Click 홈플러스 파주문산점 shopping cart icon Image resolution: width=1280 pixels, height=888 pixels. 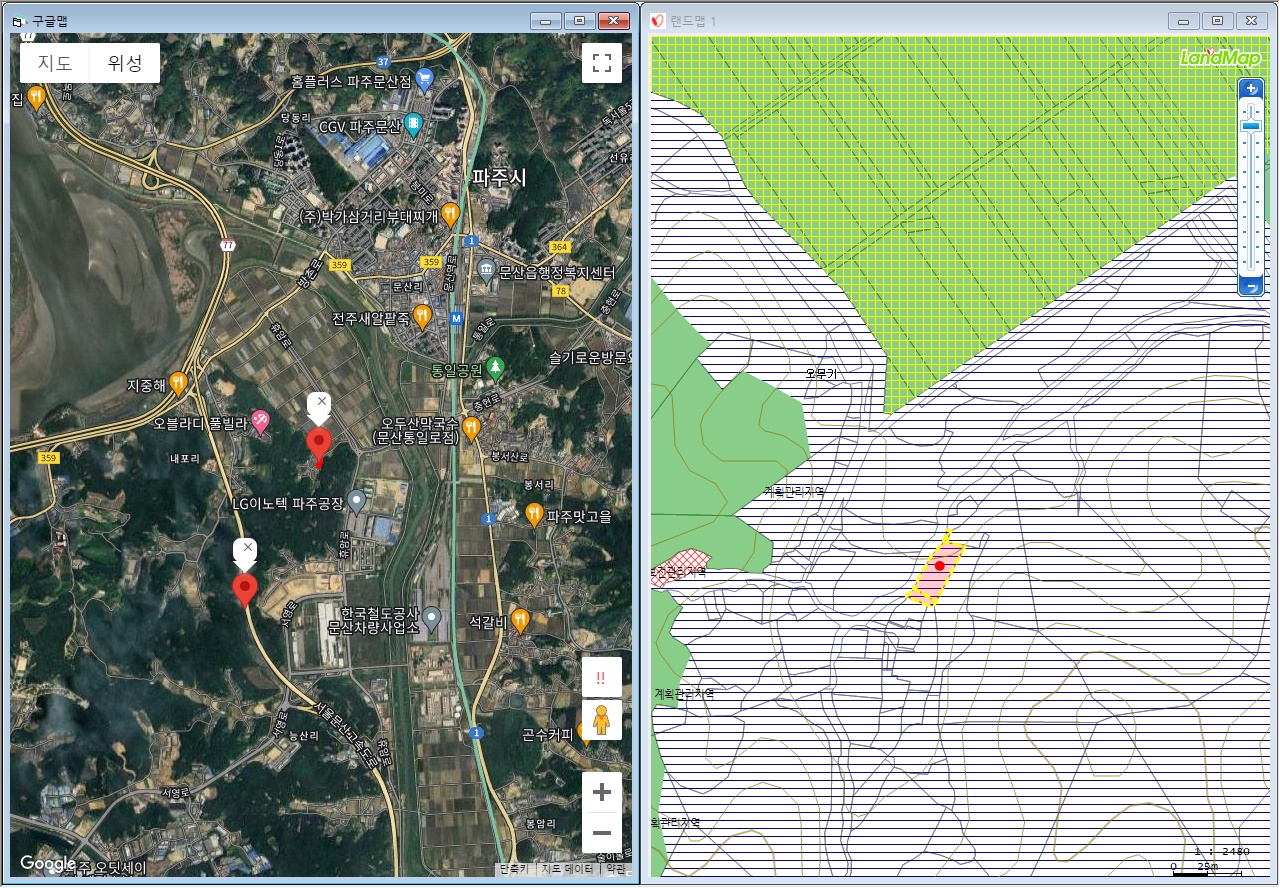(x=424, y=77)
